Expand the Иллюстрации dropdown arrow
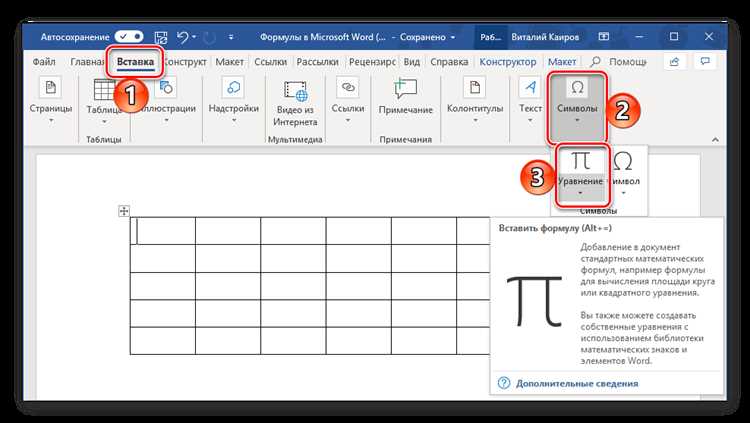This screenshot has width=750, height=423. (166, 120)
